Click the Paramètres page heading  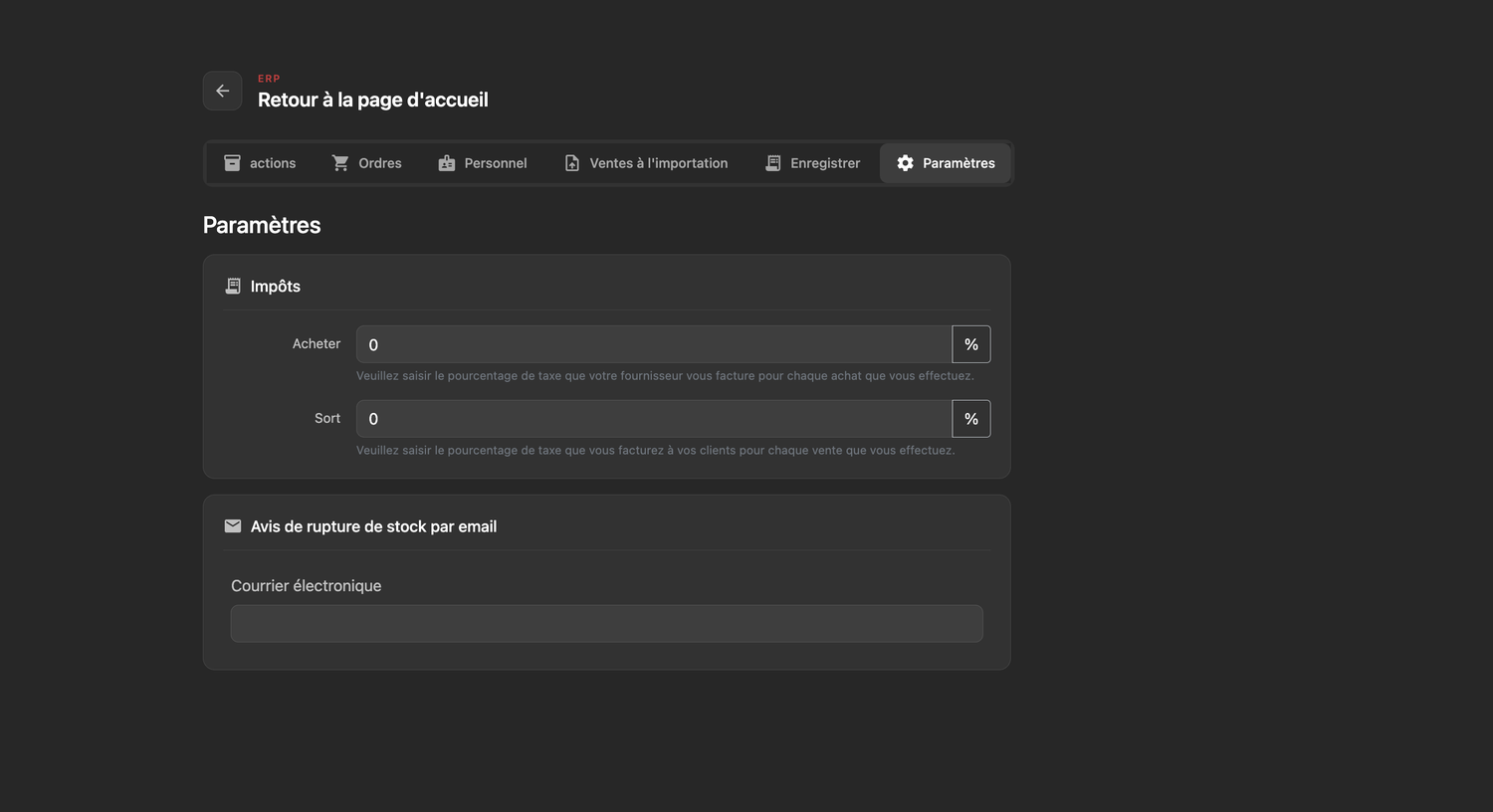(x=262, y=225)
